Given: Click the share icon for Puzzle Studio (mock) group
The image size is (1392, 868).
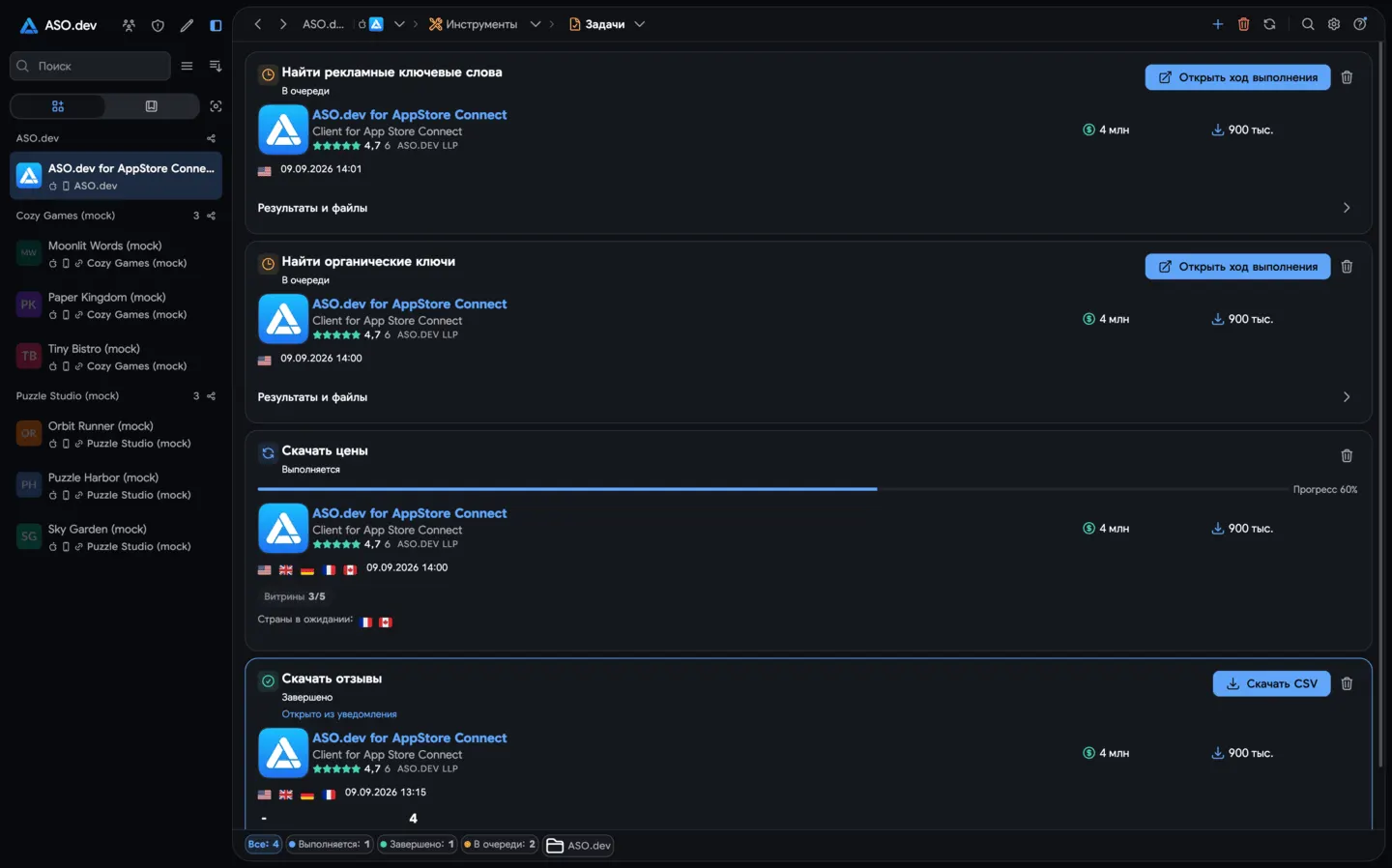Looking at the screenshot, I should click(x=211, y=396).
